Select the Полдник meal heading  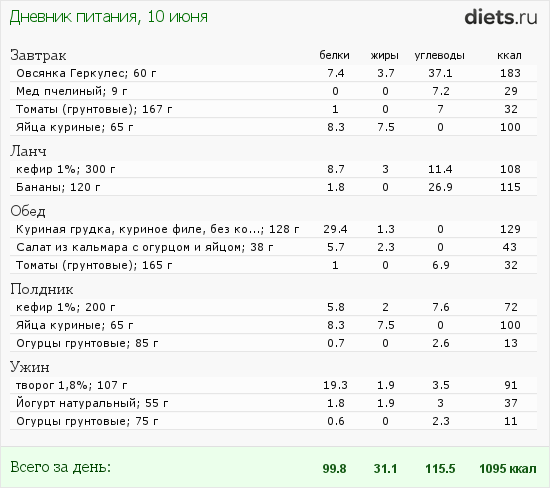click(x=41, y=289)
